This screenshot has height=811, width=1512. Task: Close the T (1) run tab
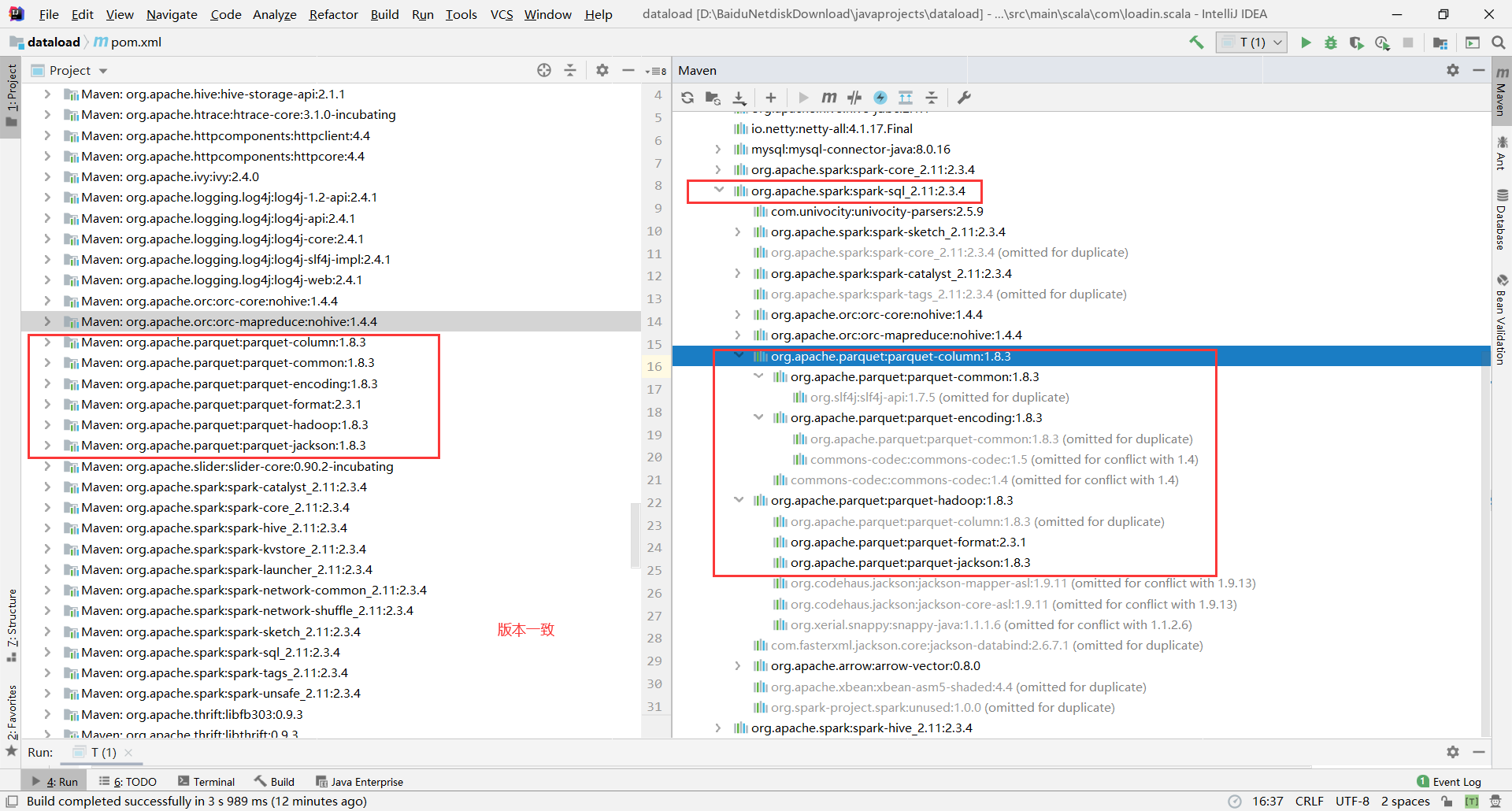(x=128, y=753)
